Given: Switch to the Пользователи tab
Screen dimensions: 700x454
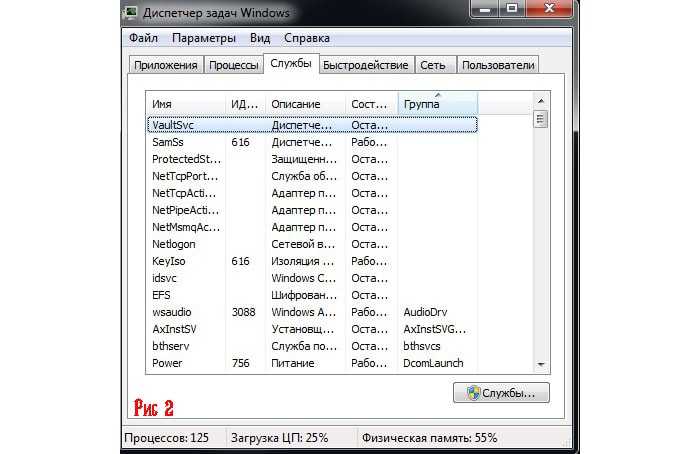Looking at the screenshot, I should (x=498, y=65).
